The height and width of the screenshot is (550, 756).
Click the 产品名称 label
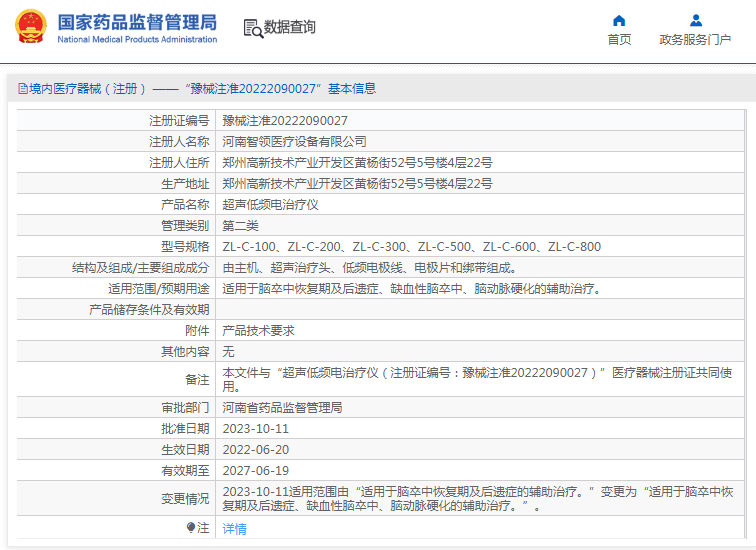[x=185, y=205]
